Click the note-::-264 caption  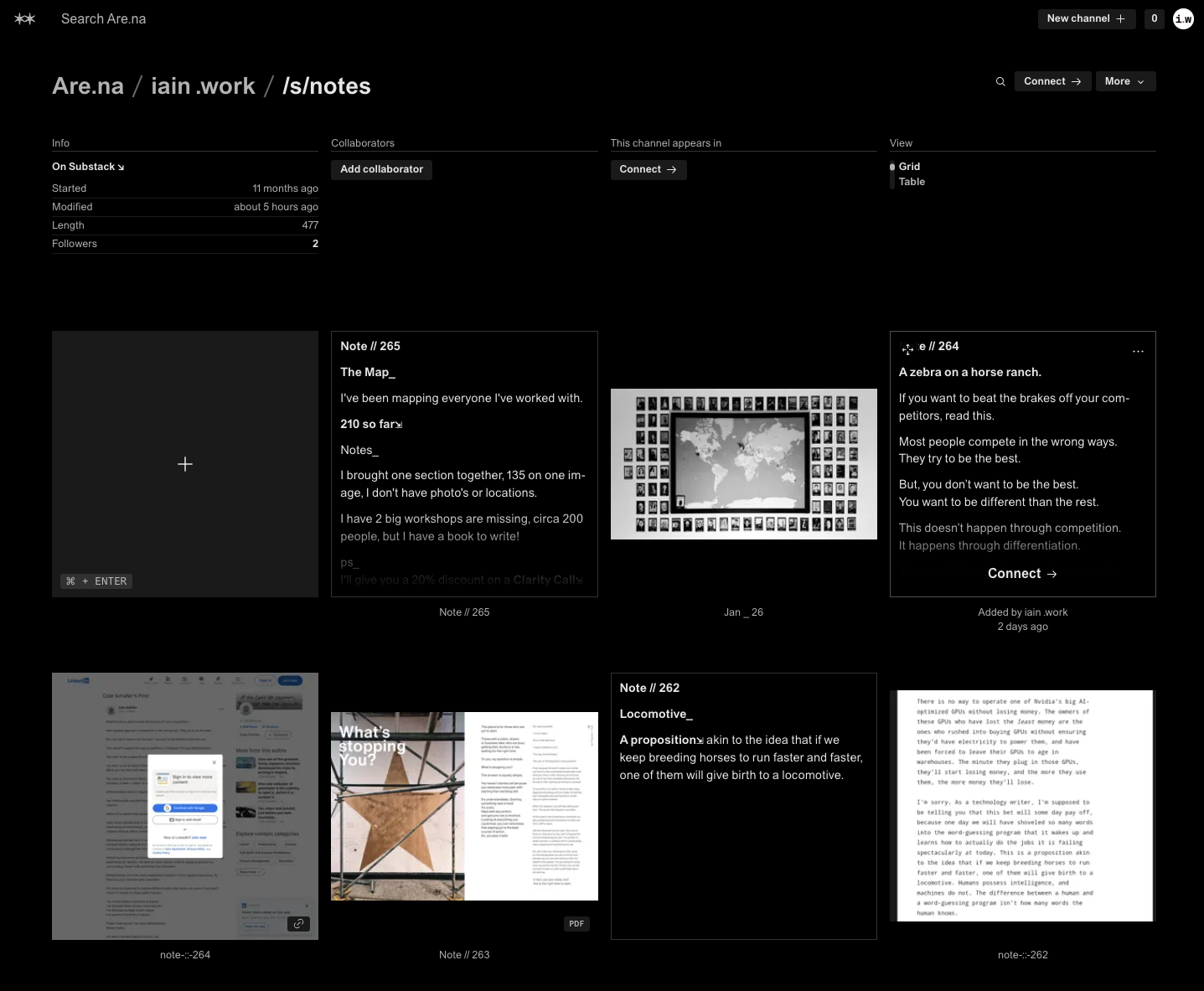pos(185,955)
